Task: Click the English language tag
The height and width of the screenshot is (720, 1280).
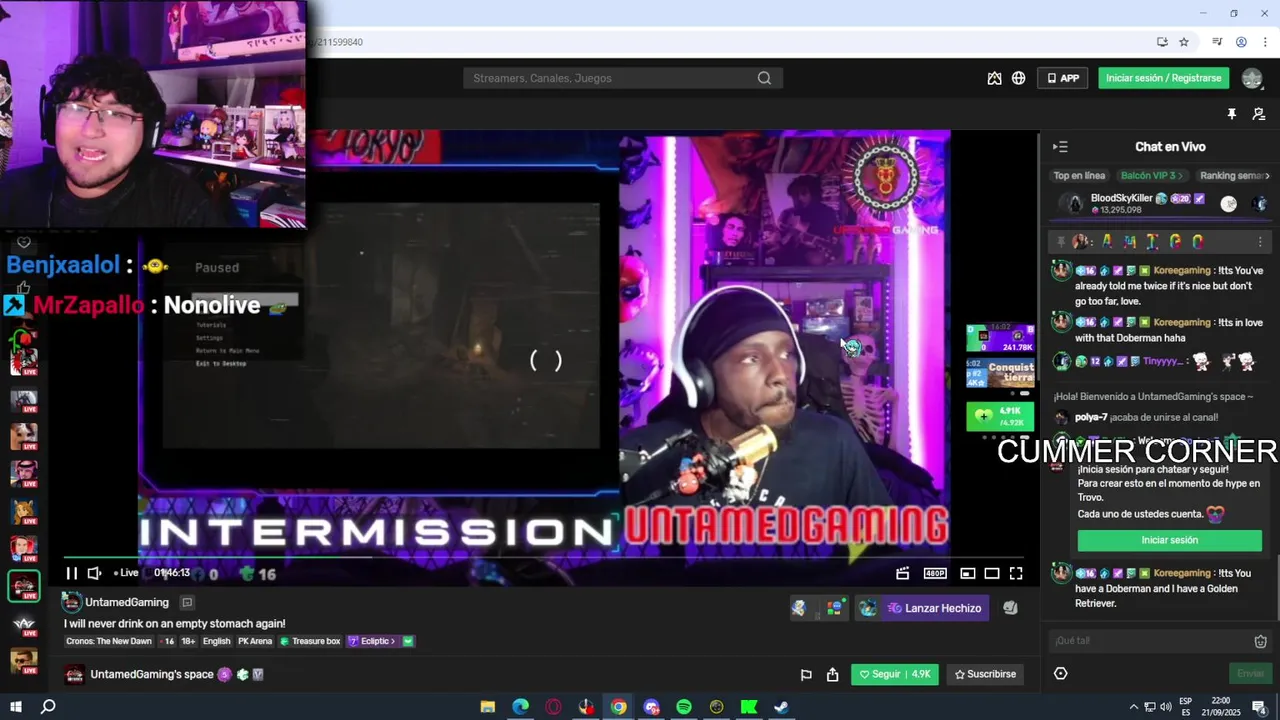Action: coord(216,641)
